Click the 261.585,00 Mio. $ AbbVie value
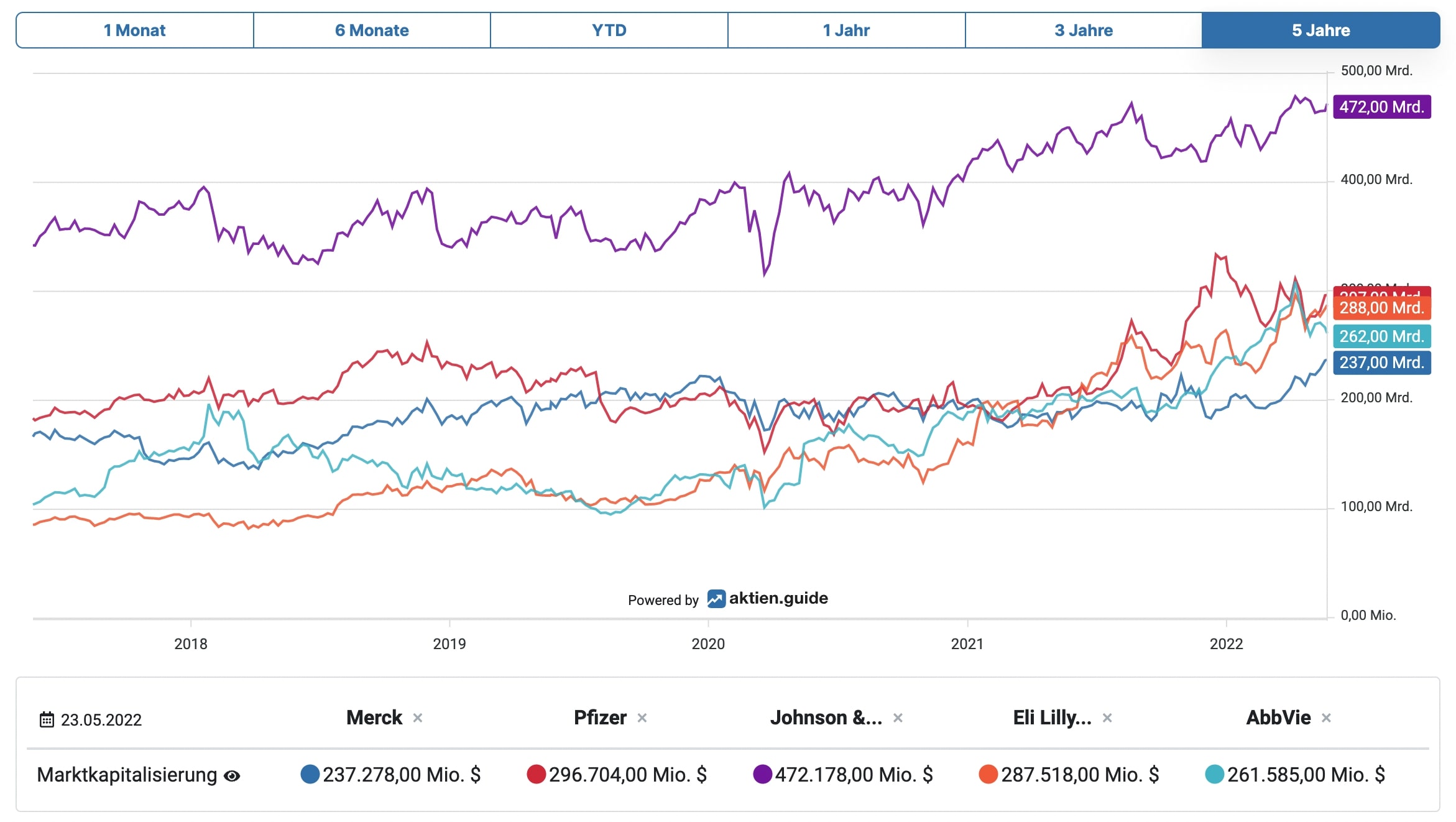 pyautogui.click(x=1306, y=775)
